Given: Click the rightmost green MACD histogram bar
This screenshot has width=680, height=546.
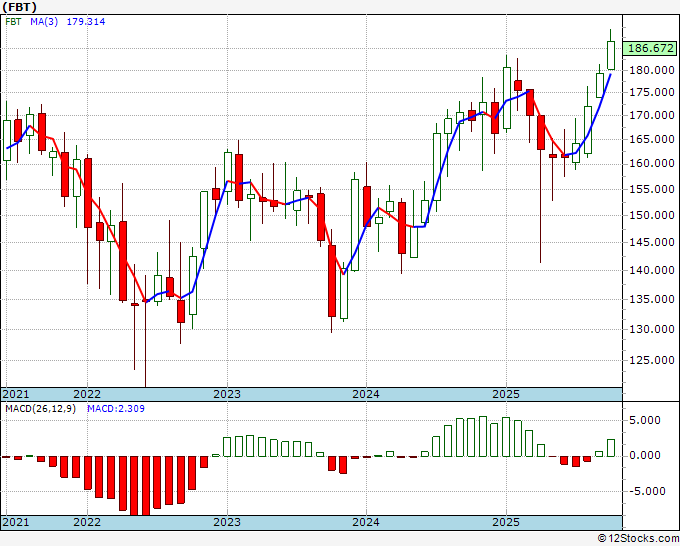Looking at the screenshot, I should 611,448.
